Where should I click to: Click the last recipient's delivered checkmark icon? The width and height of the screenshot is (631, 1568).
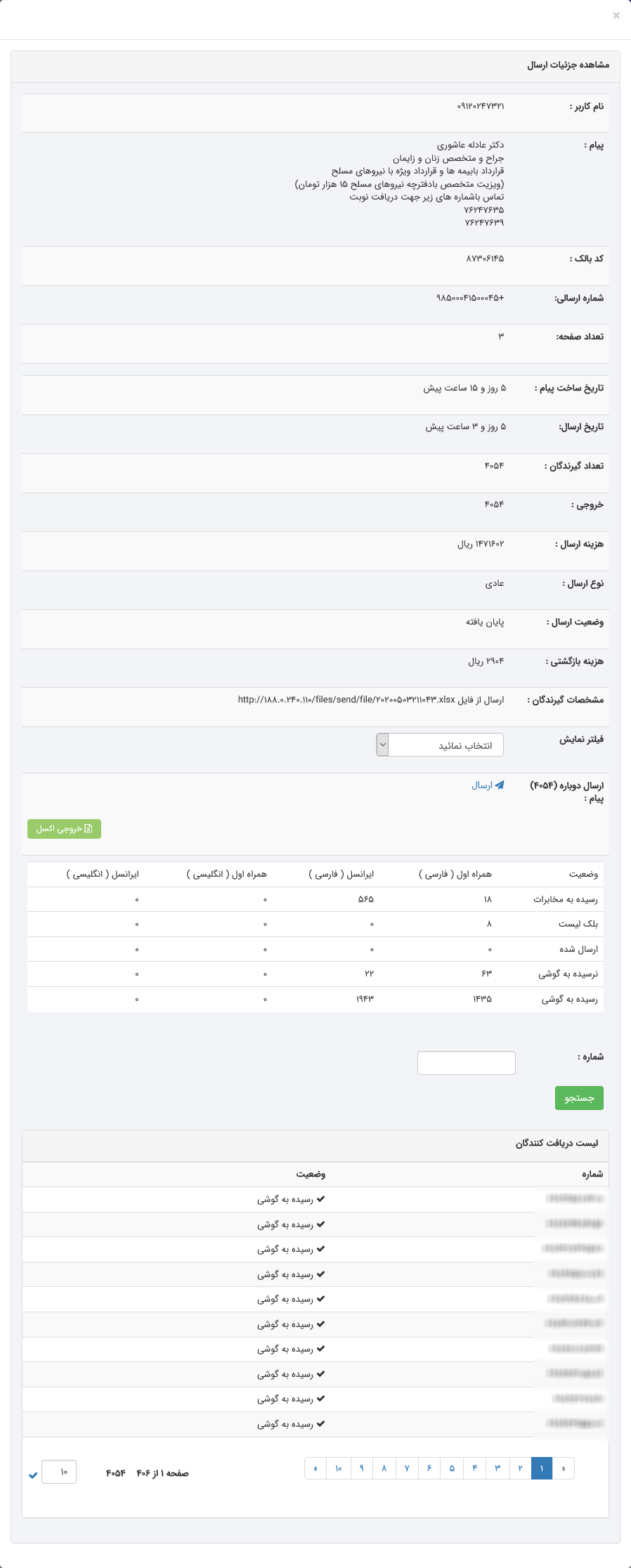(320, 1424)
